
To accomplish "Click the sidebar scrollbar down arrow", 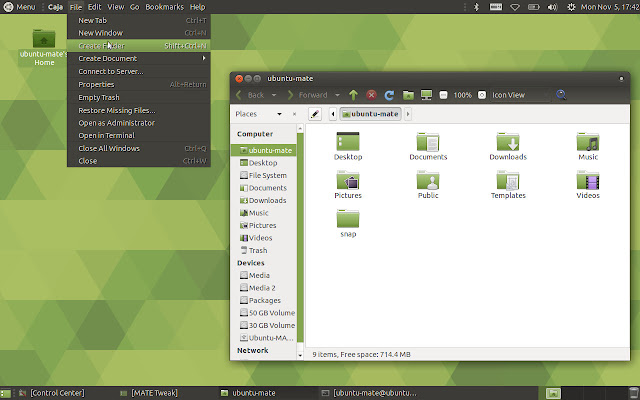I will coord(300,356).
